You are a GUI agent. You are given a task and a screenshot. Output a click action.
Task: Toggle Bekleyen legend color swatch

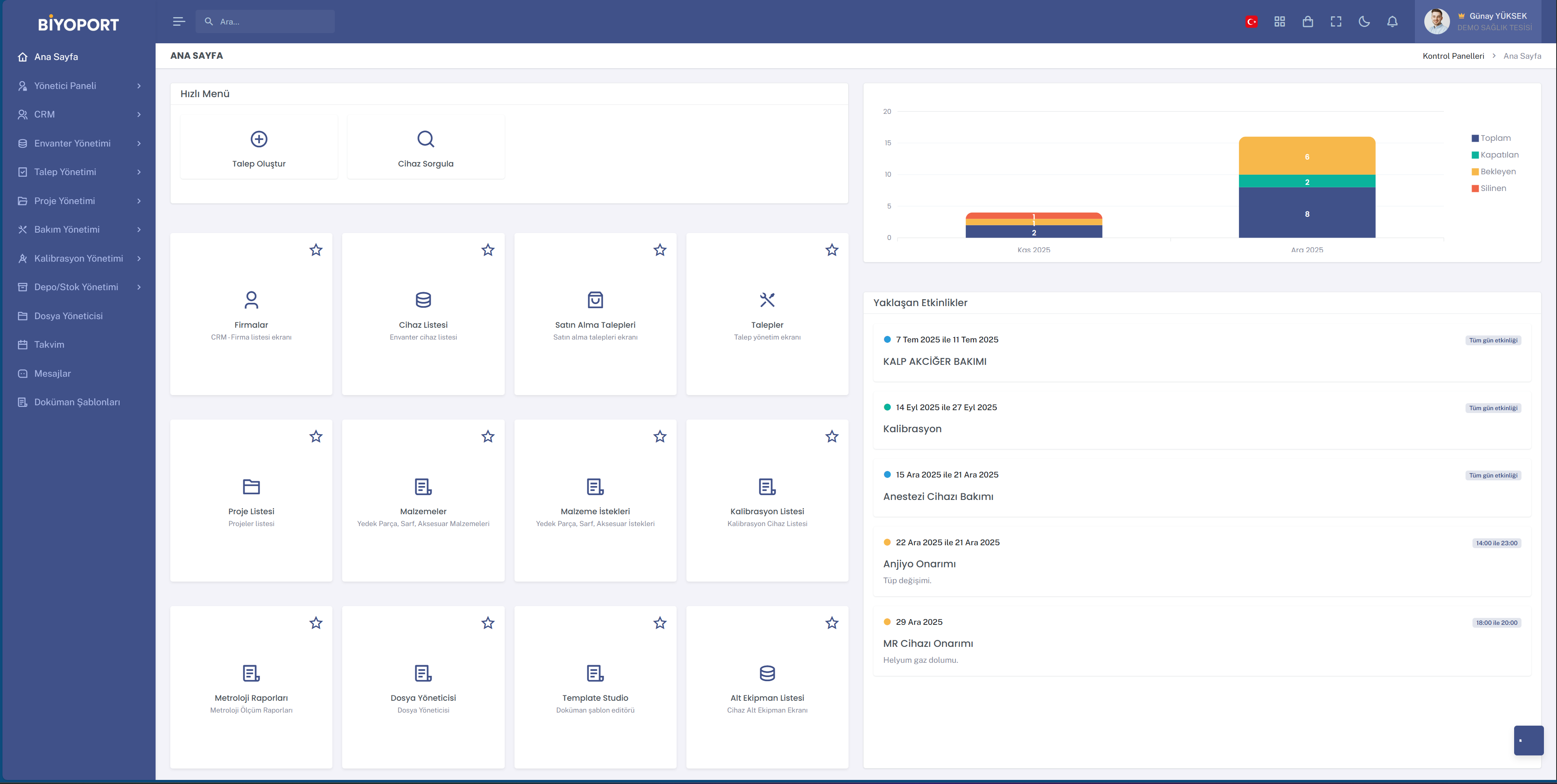tap(1475, 171)
